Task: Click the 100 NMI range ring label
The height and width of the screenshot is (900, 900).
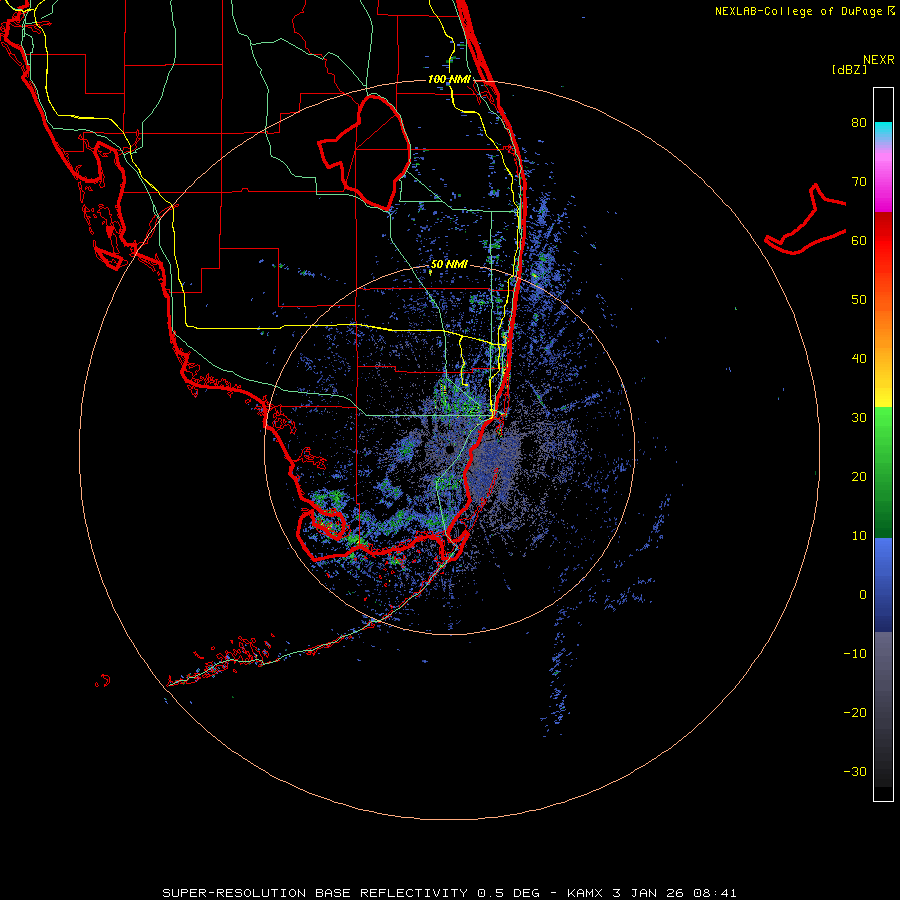Action: pos(449,79)
